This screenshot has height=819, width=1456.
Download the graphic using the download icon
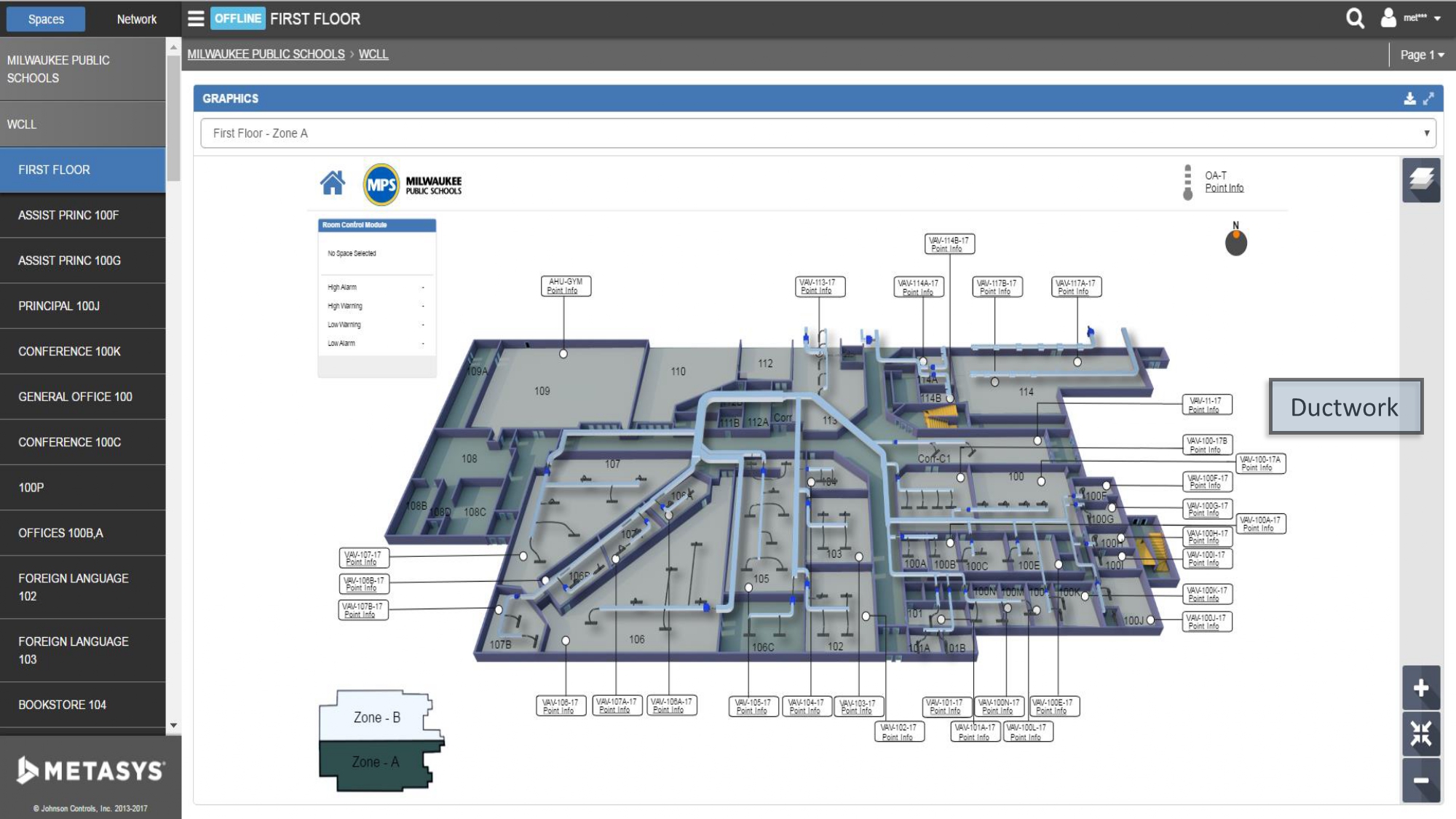[1409, 98]
